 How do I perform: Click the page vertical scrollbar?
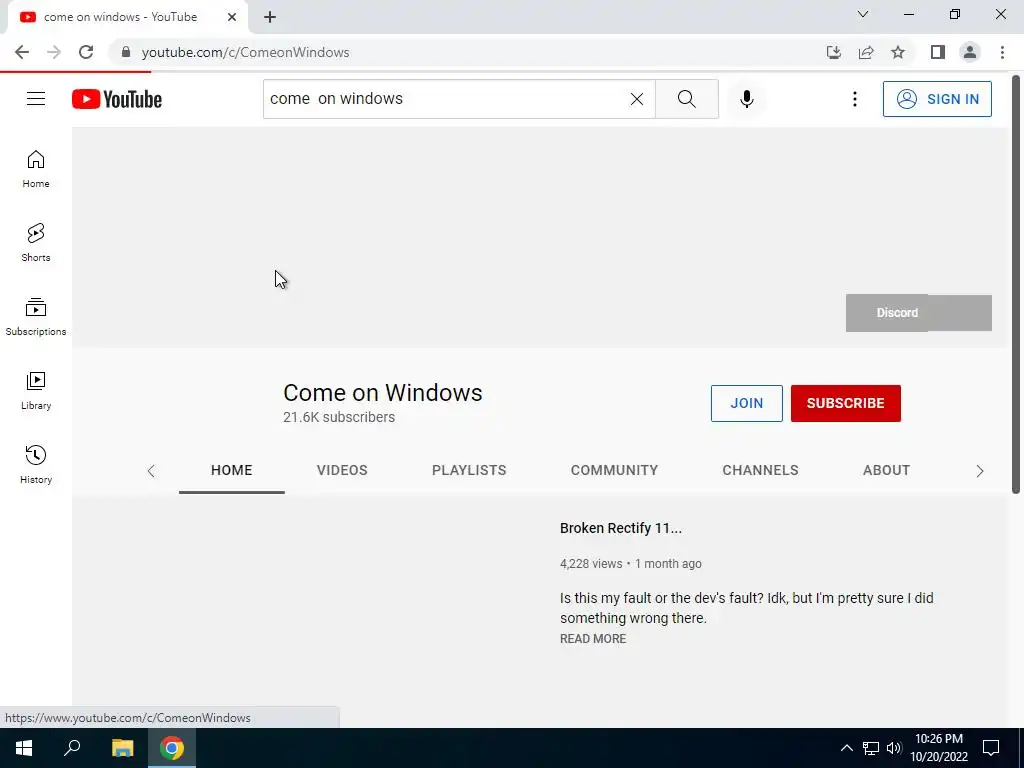[x=1016, y=284]
